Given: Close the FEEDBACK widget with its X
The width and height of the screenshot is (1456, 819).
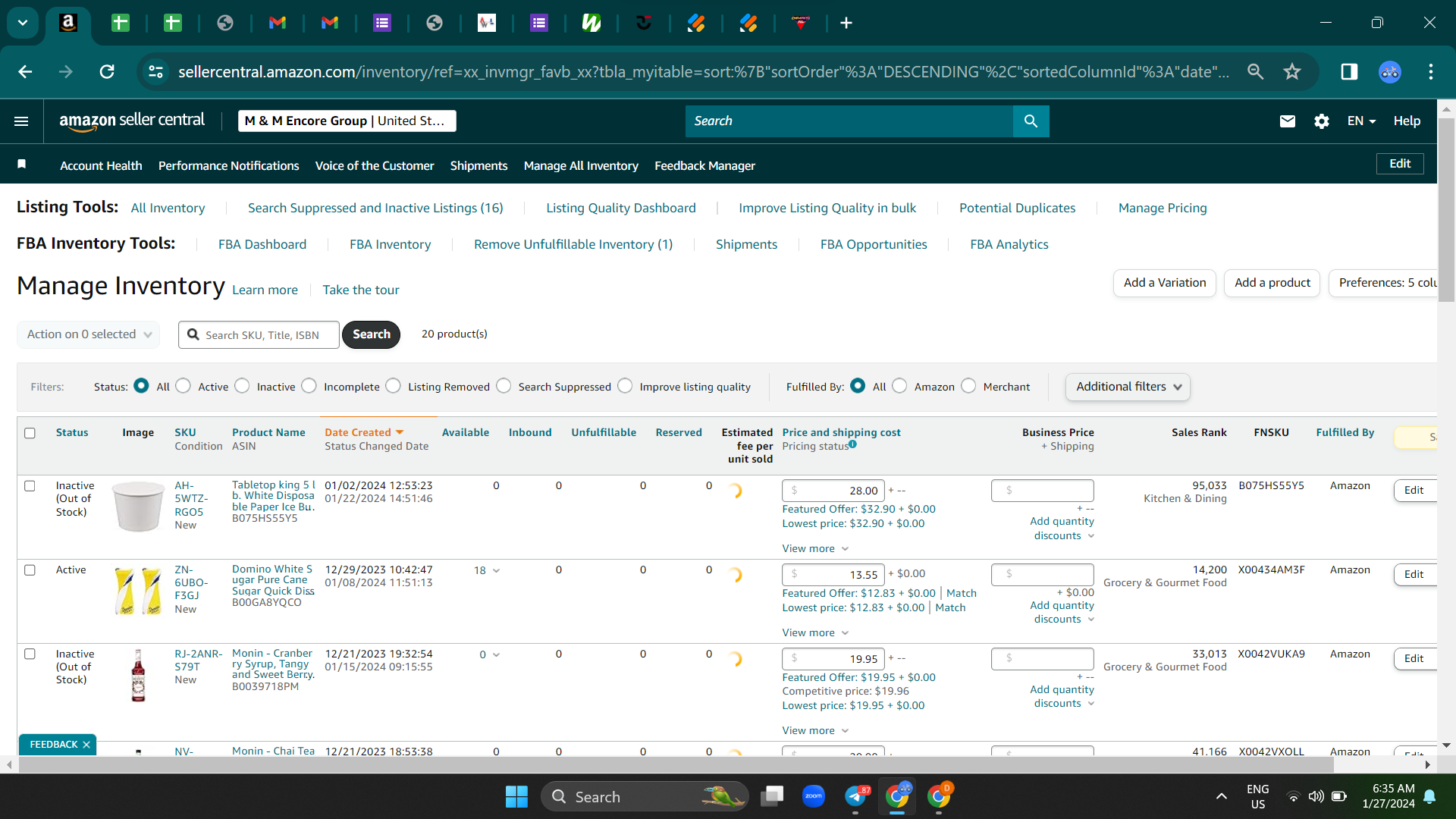Looking at the screenshot, I should tap(86, 745).
